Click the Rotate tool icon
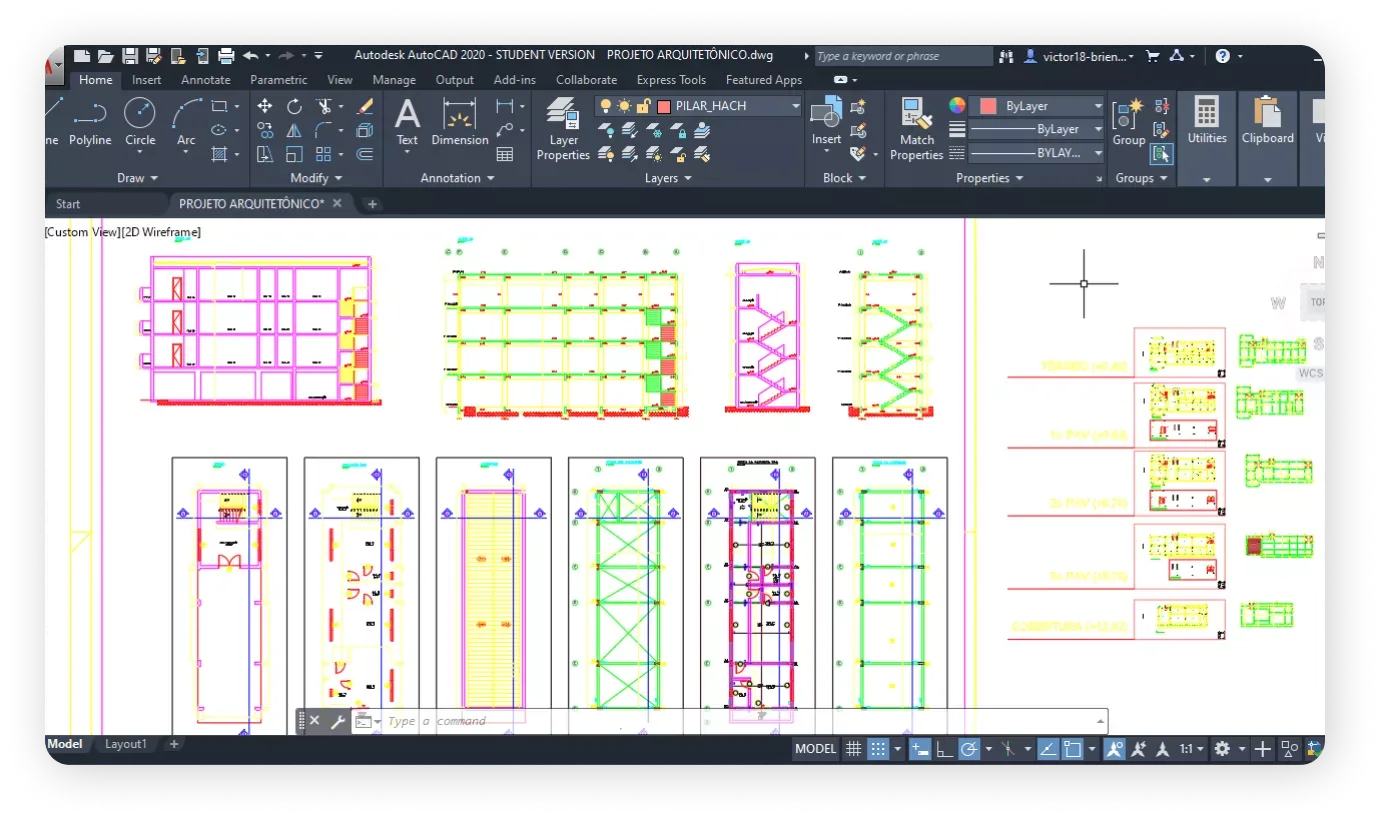This screenshot has height=820, width=1380. tap(294, 106)
